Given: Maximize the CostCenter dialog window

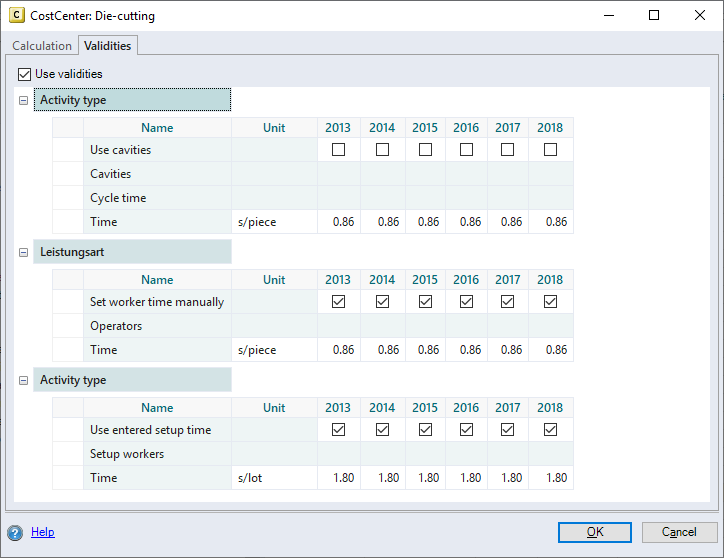Looking at the screenshot, I should coord(653,16).
